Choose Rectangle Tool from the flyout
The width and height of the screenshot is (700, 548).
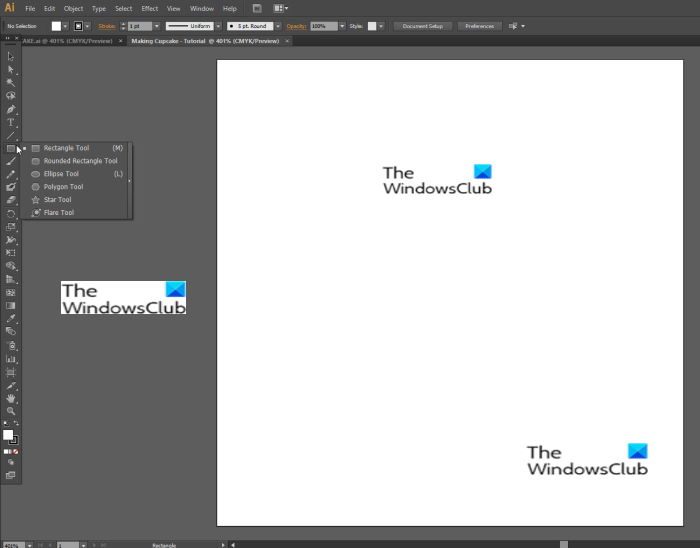[77, 148]
